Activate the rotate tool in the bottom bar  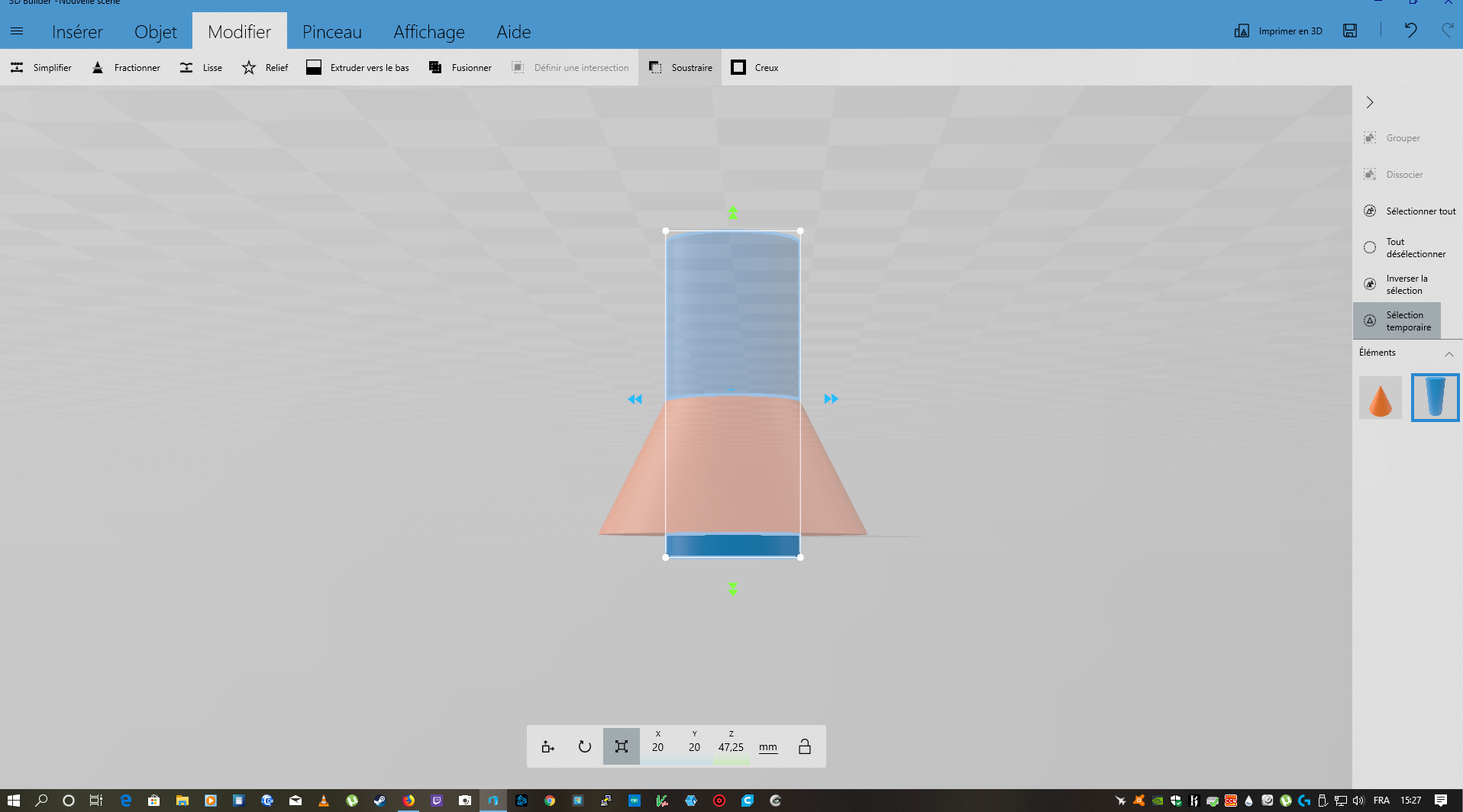click(584, 746)
